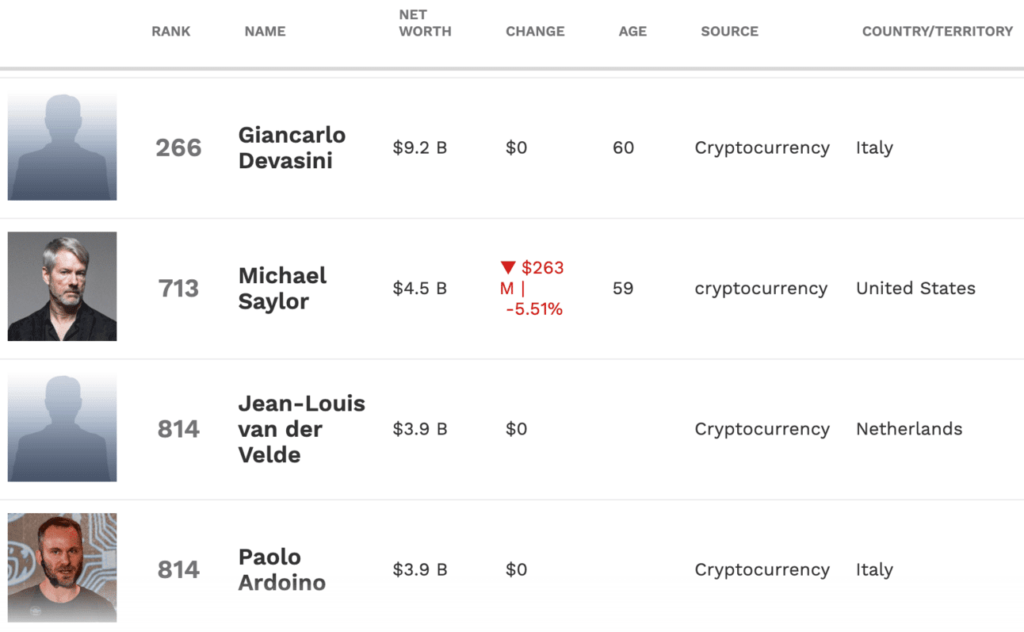
Task: Click the COUNTRY/TERRITORY column header
Action: pos(937,31)
